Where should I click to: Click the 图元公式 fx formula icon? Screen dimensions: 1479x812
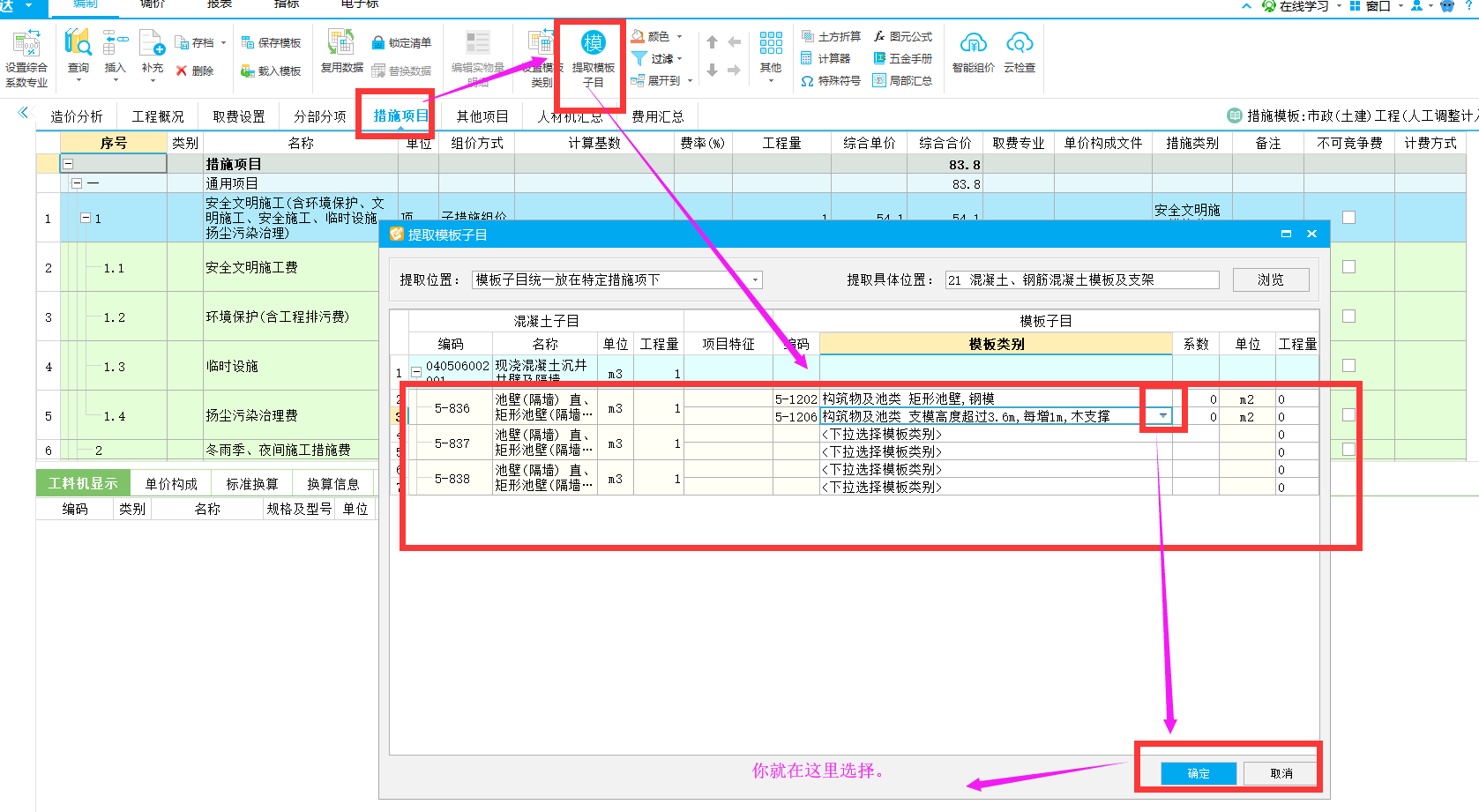click(x=879, y=36)
